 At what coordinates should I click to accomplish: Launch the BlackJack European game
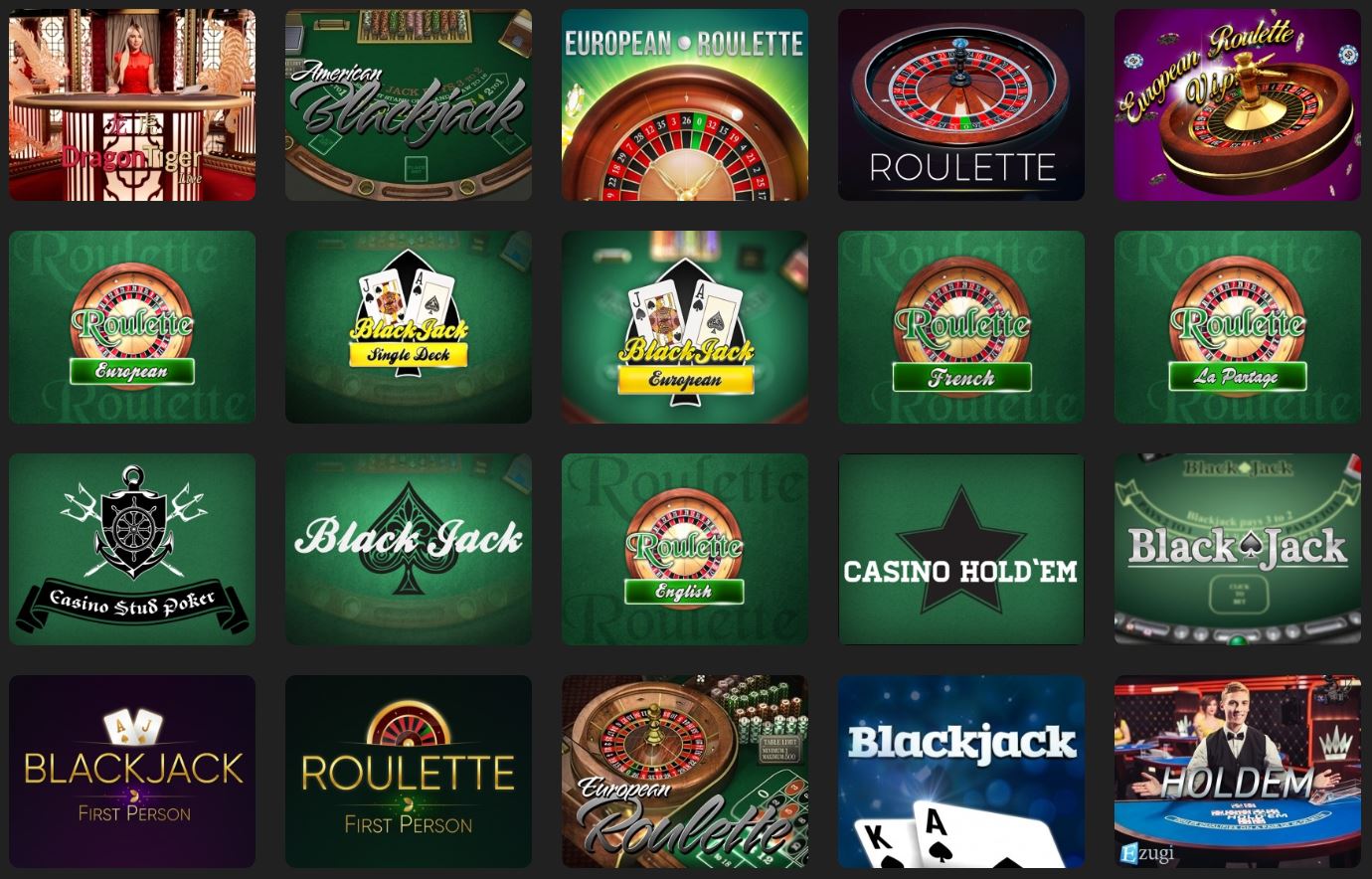[685, 327]
